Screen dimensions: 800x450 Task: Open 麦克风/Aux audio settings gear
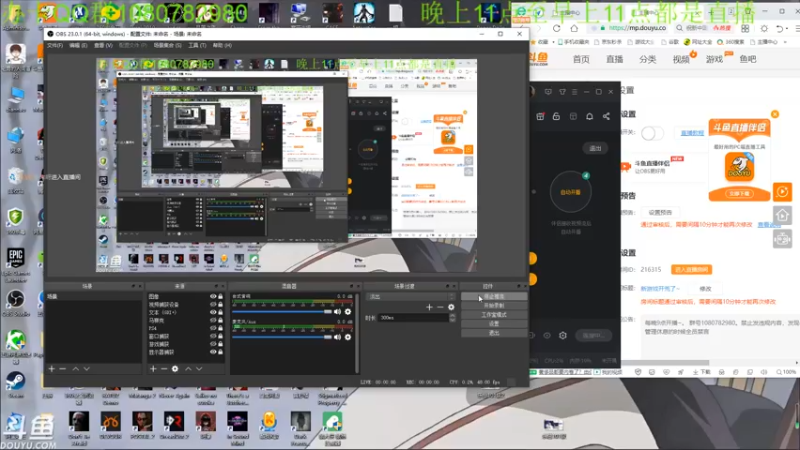[348, 337]
